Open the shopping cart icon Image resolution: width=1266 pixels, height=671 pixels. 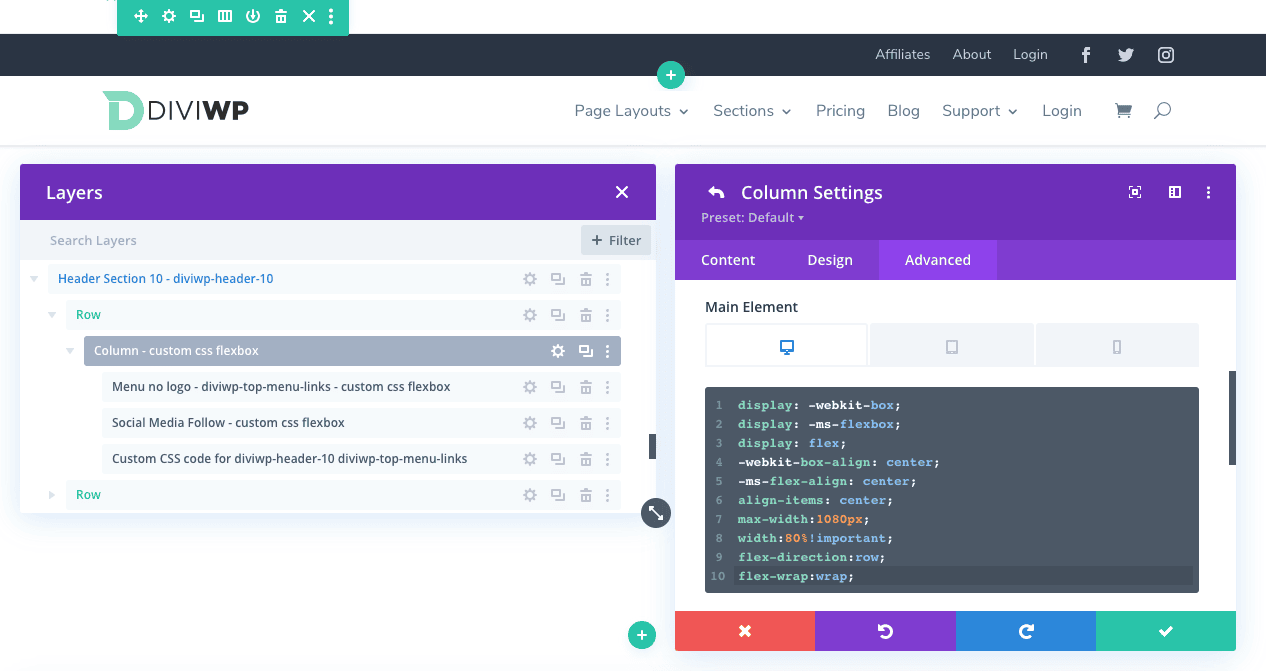1123,111
